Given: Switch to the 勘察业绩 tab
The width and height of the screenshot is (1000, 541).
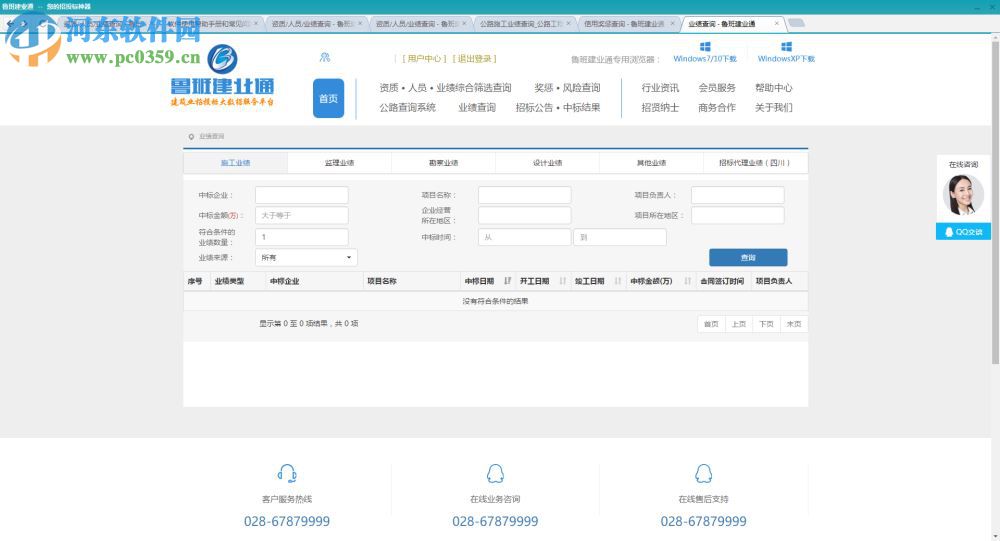Looking at the screenshot, I should tap(443, 163).
